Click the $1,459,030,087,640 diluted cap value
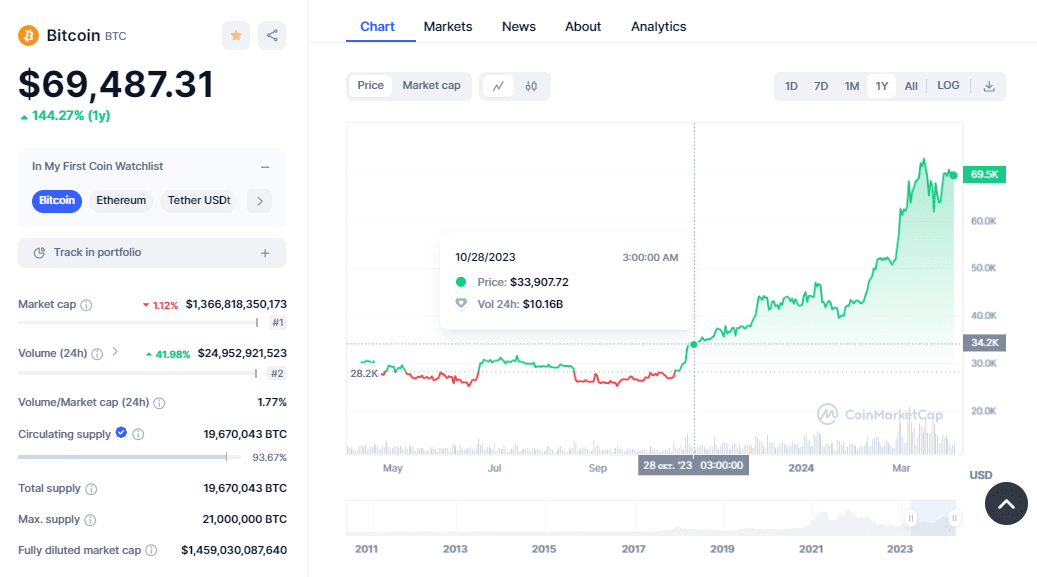Image resolution: width=1037 pixels, height=577 pixels. [x=234, y=551]
